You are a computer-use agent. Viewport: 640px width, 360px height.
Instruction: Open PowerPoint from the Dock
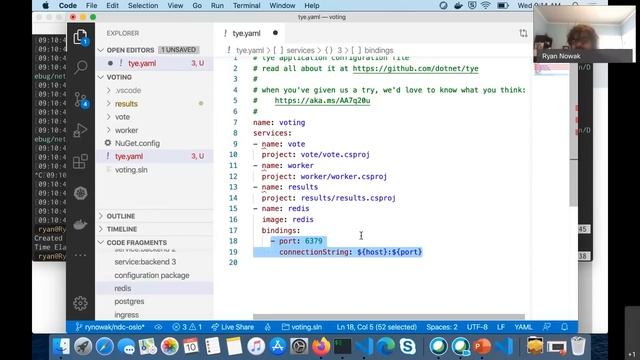pyautogui.click(x=482, y=347)
